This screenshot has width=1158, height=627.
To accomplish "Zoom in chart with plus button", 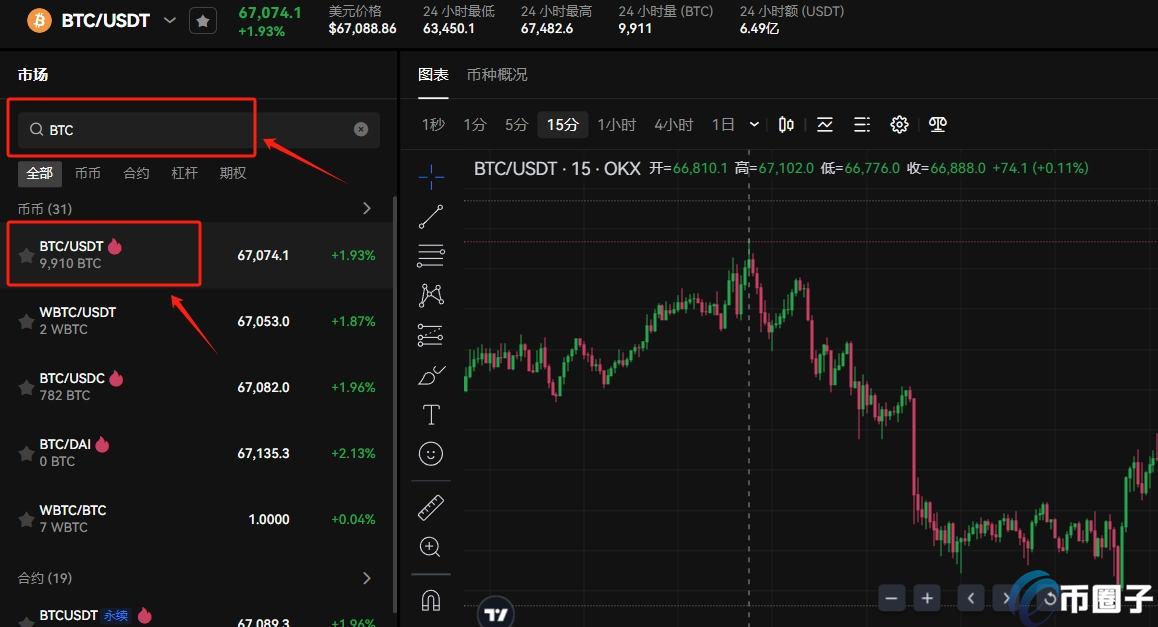I will coord(927,598).
